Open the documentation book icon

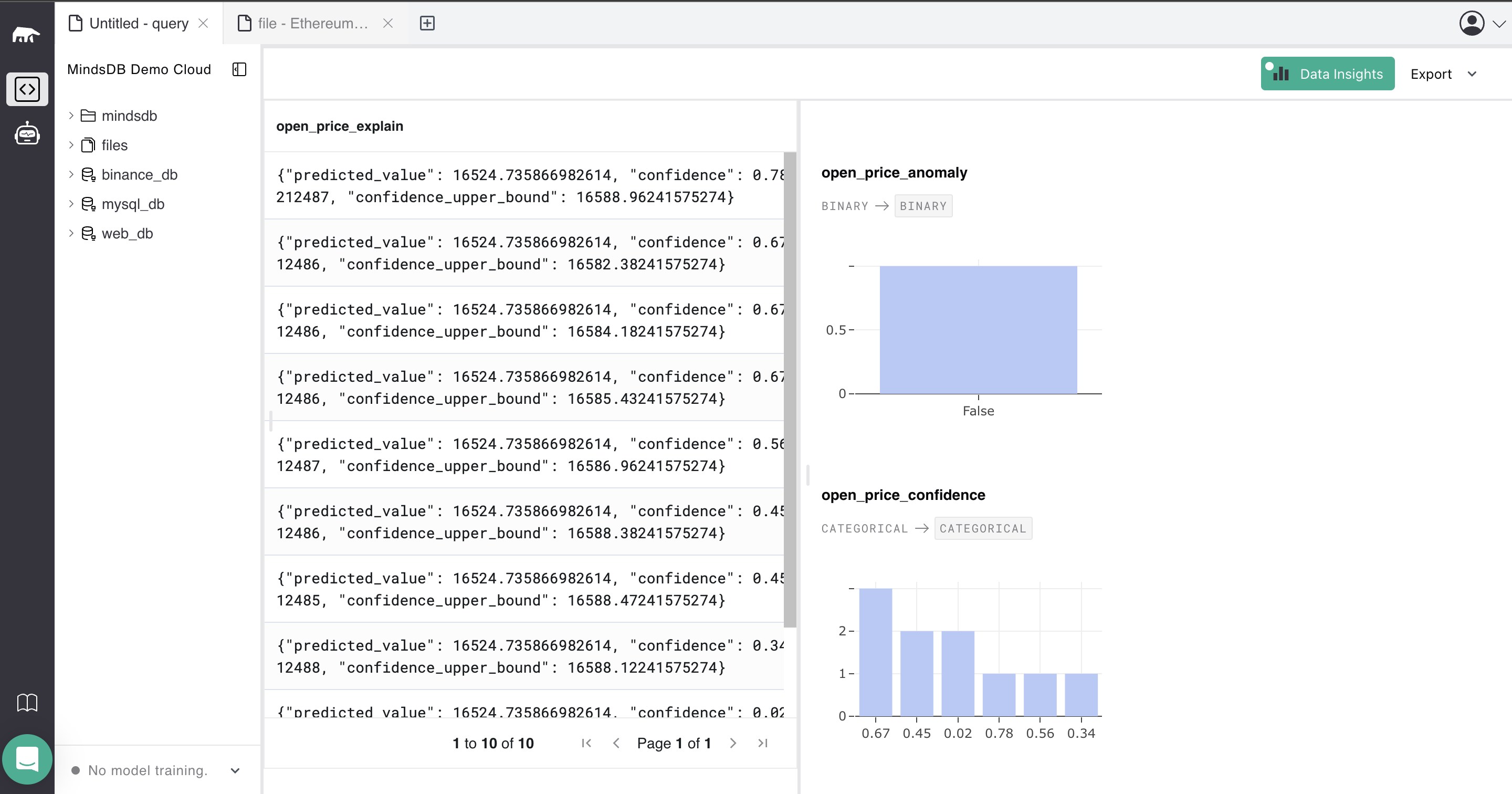point(27,703)
